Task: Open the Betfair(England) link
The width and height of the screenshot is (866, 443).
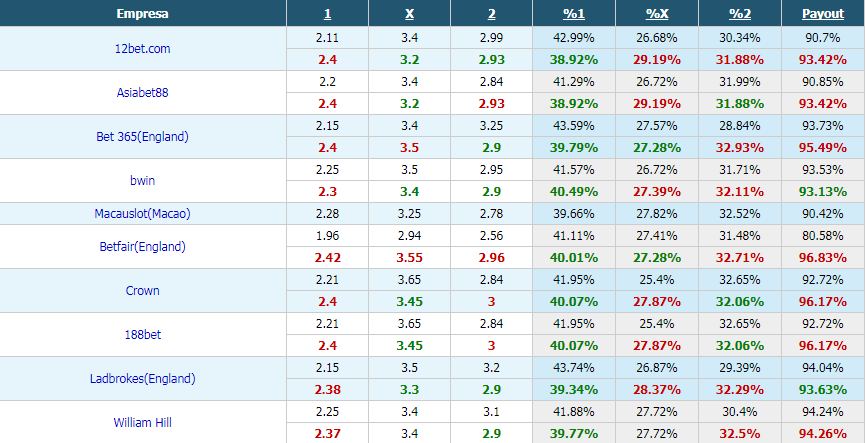Action: coord(142,247)
